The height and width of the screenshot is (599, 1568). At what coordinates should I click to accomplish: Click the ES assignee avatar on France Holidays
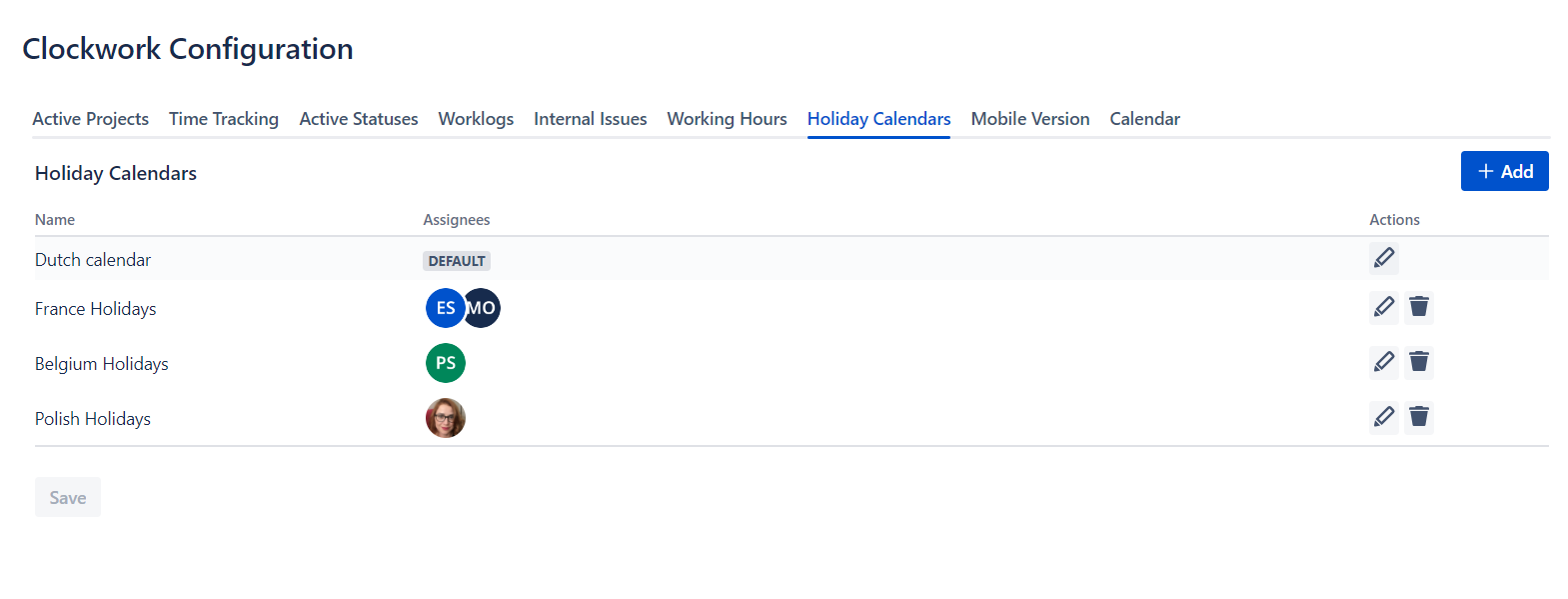(x=445, y=307)
